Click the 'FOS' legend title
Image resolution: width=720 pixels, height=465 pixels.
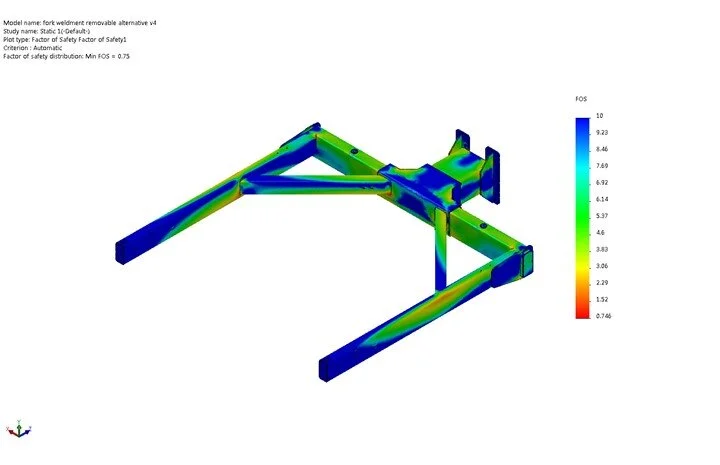tap(581, 99)
